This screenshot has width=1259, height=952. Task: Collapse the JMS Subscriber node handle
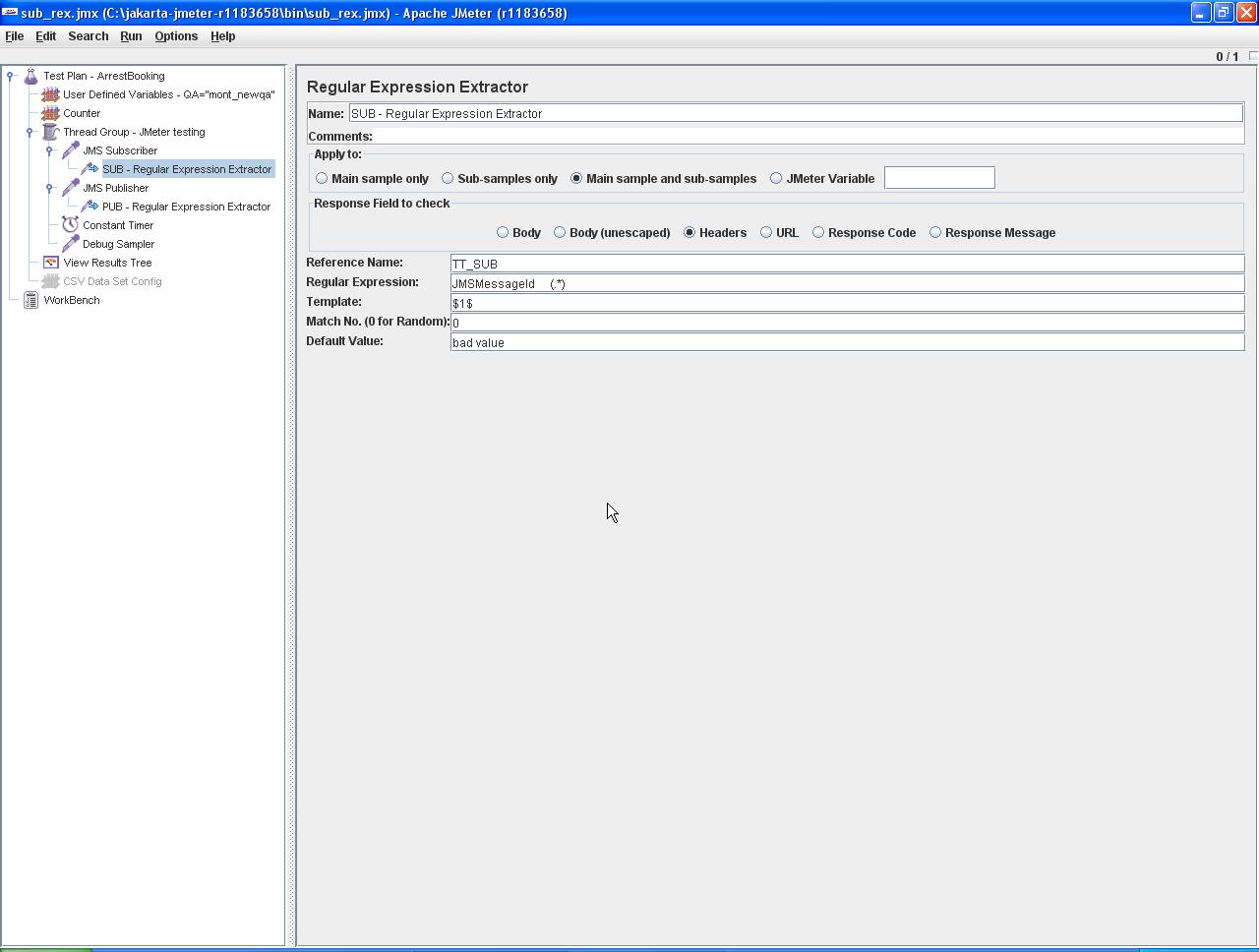pyautogui.click(x=49, y=150)
